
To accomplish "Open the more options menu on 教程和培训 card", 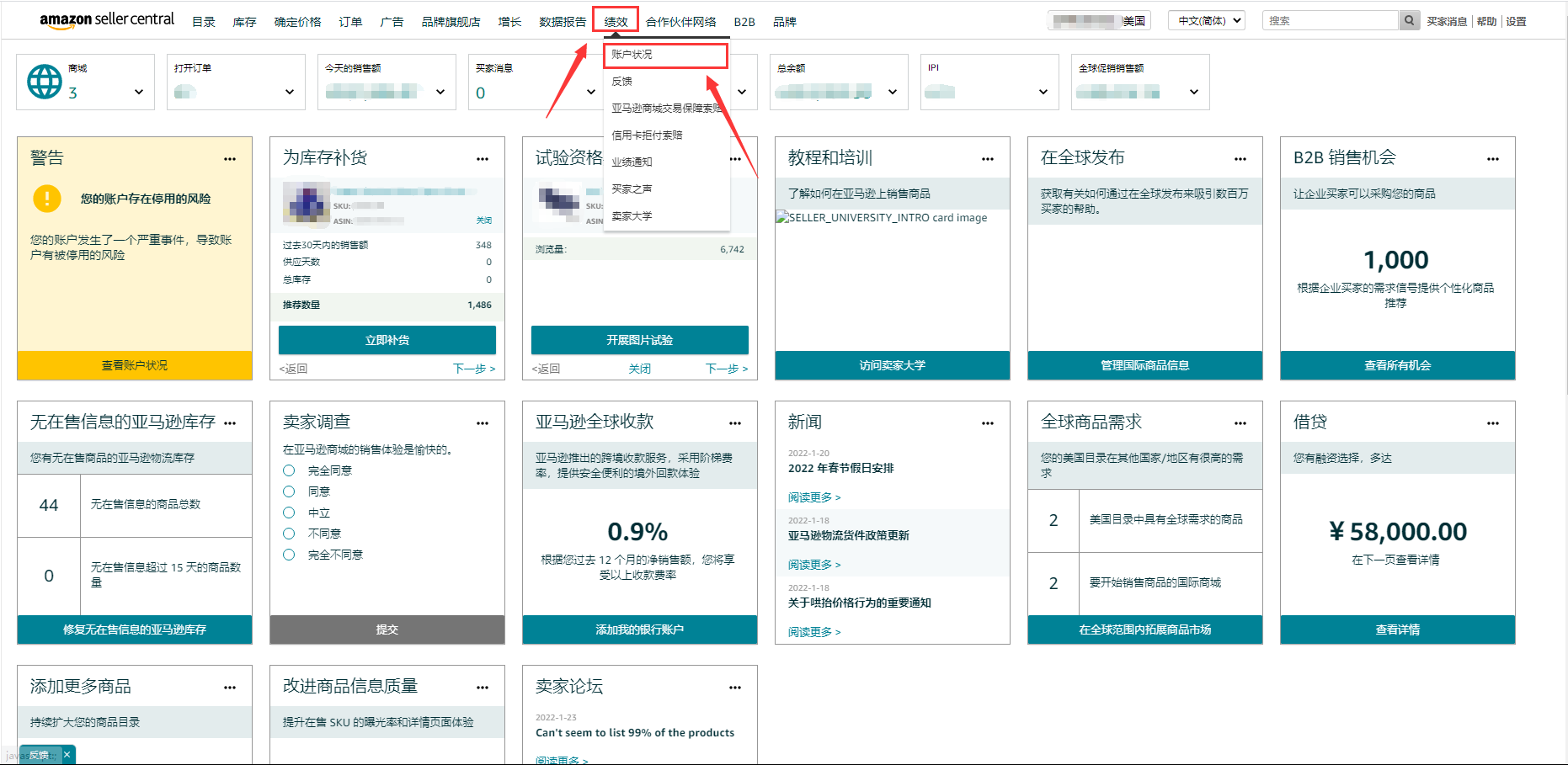I will click(988, 159).
